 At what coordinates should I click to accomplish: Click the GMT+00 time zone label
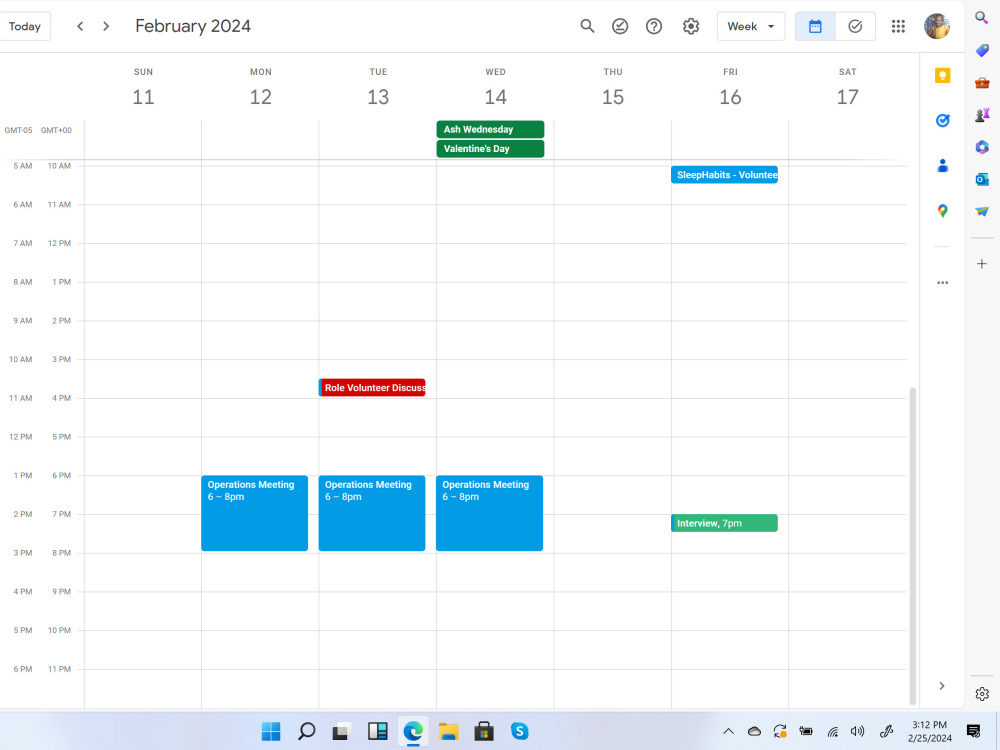click(x=56, y=130)
